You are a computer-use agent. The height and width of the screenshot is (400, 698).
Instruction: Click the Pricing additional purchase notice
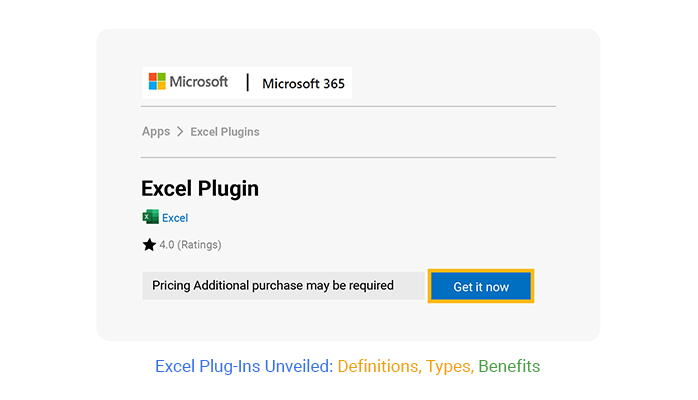point(273,286)
